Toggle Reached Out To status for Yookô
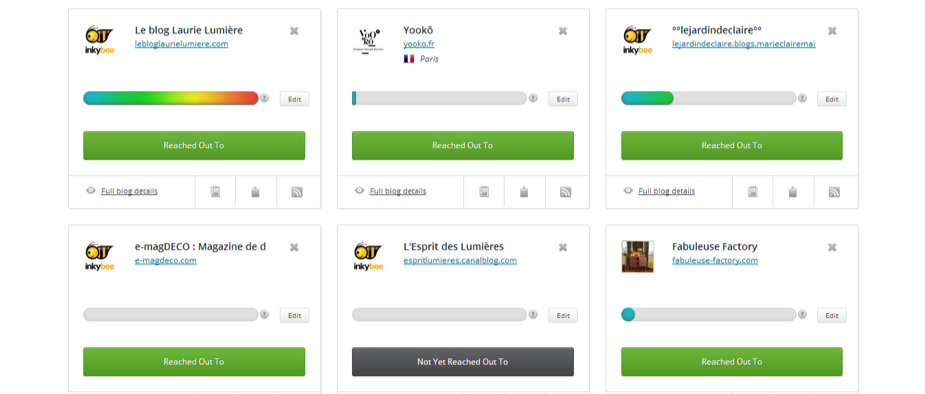The height and width of the screenshot is (394, 925). pyautogui.click(x=462, y=146)
